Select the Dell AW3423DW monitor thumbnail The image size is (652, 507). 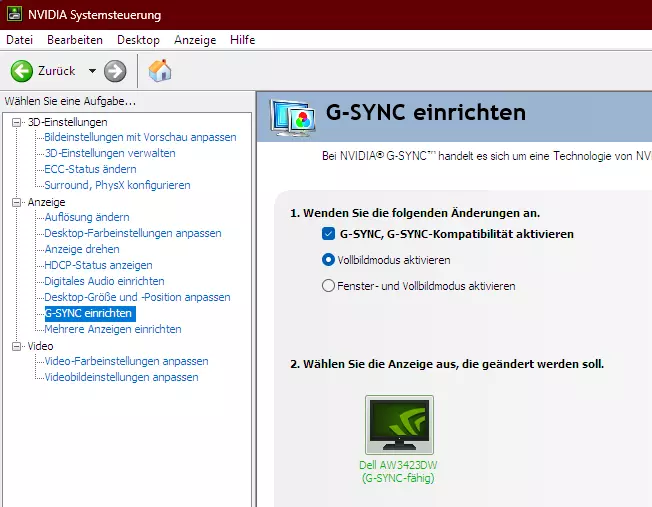(399, 425)
